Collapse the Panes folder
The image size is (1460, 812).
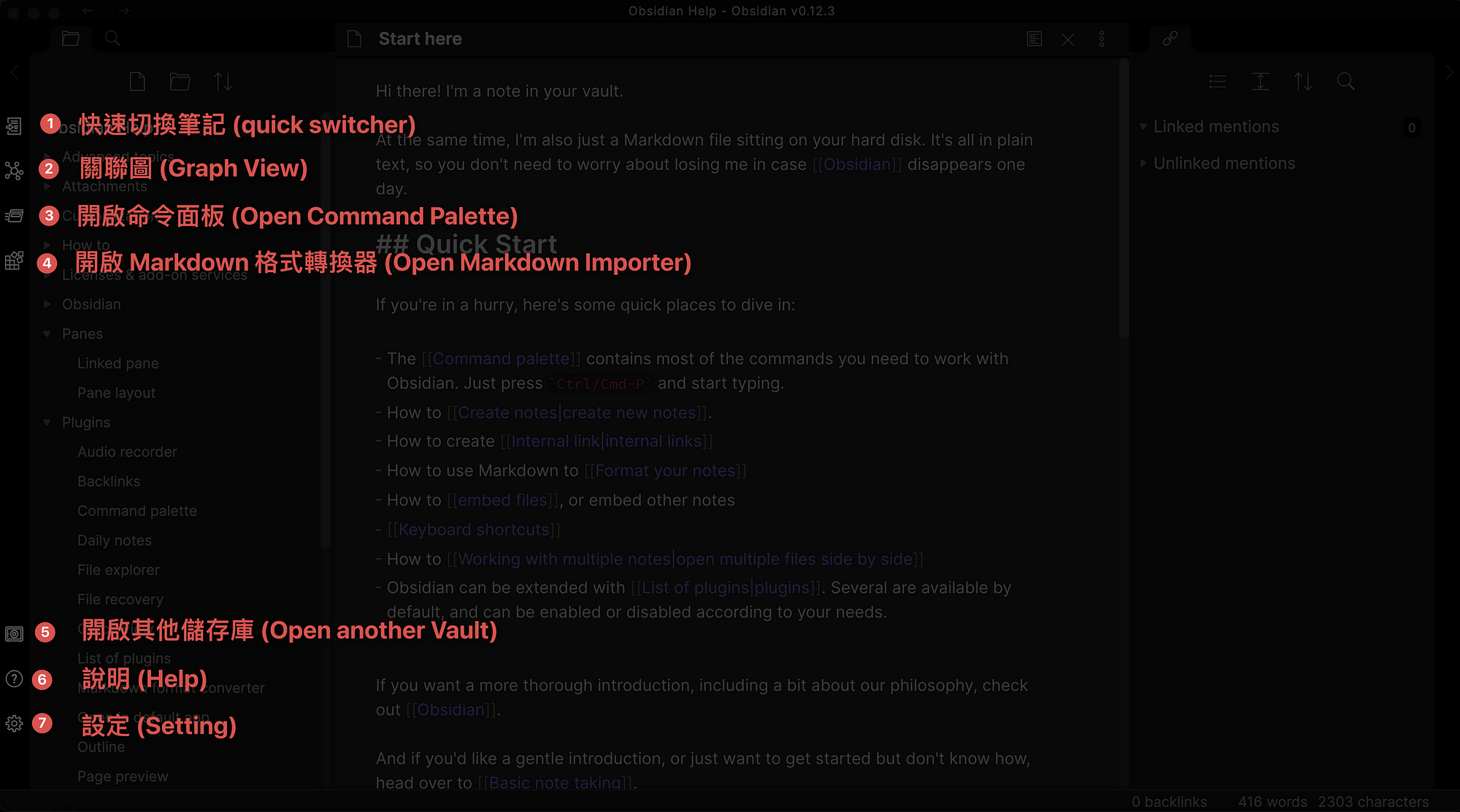[47, 334]
